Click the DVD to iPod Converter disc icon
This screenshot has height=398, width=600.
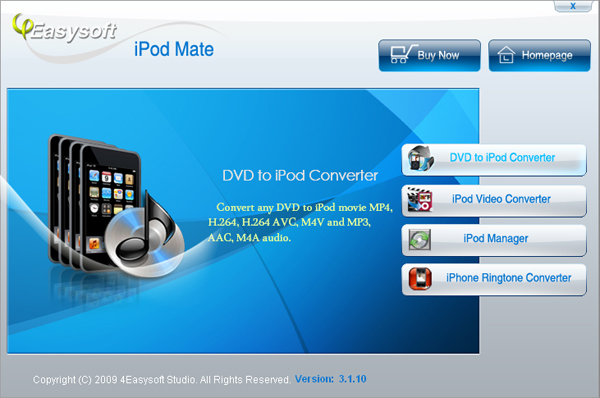tap(420, 158)
